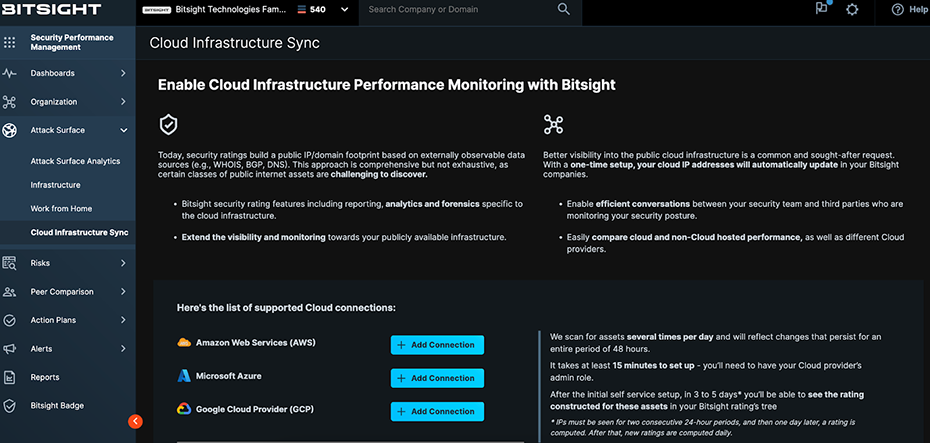Open the company selector dropdown arrow

[x=345, y=10]
